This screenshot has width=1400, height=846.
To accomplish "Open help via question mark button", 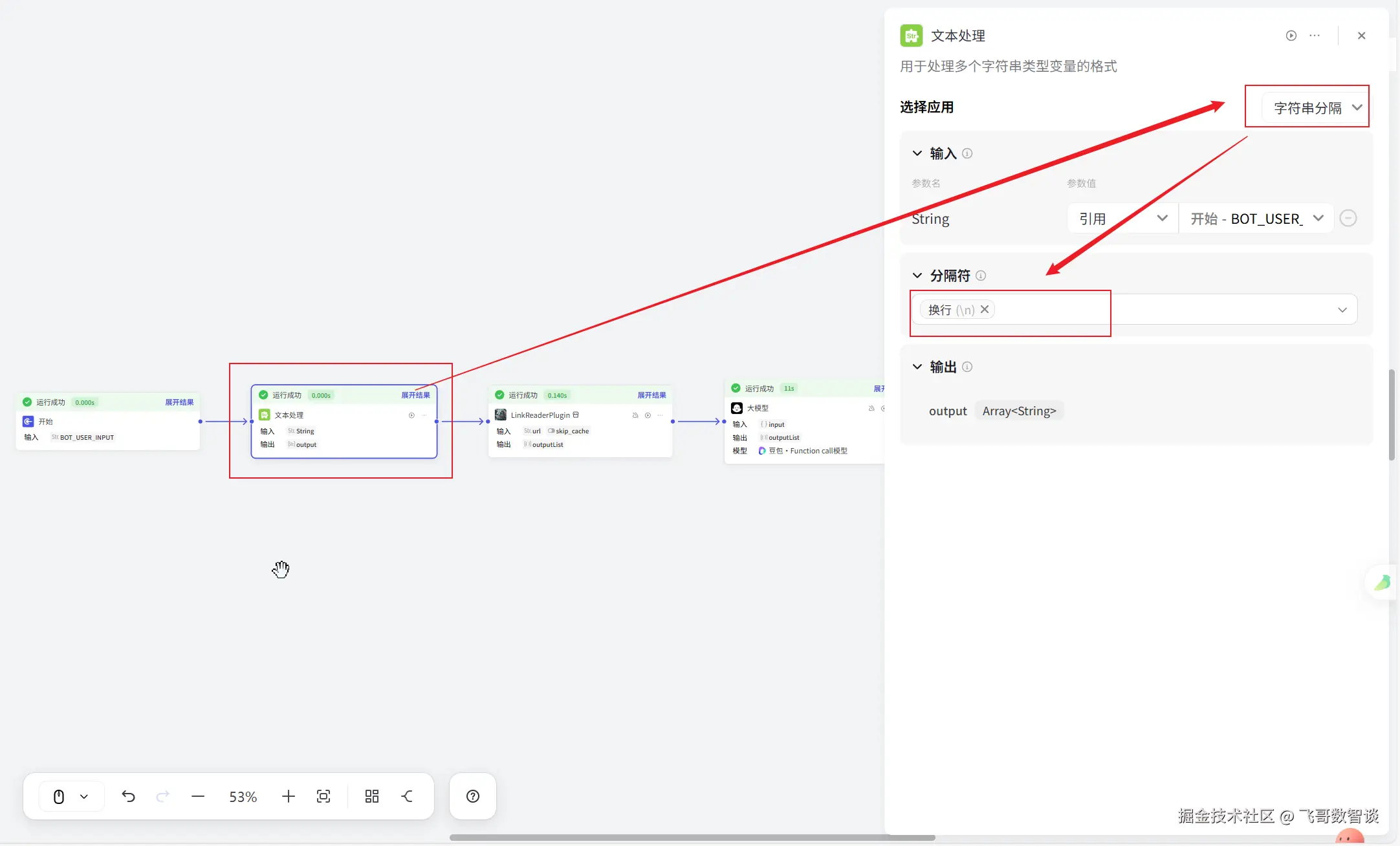I will (473, 796).
